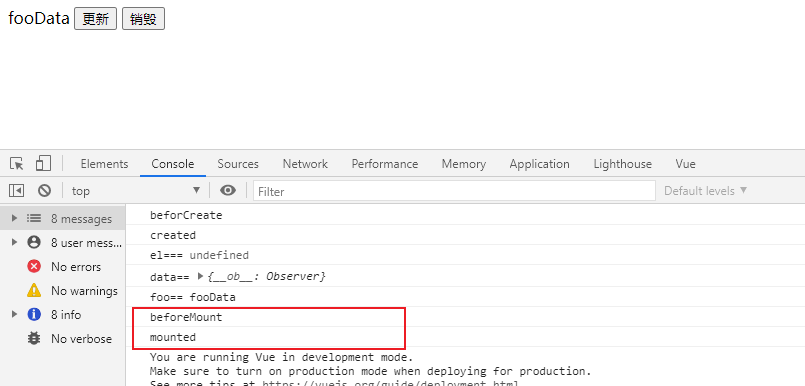Filter by No warnings entry
The height and width of the screenshot is (386, 805).
tap(63, 291)
